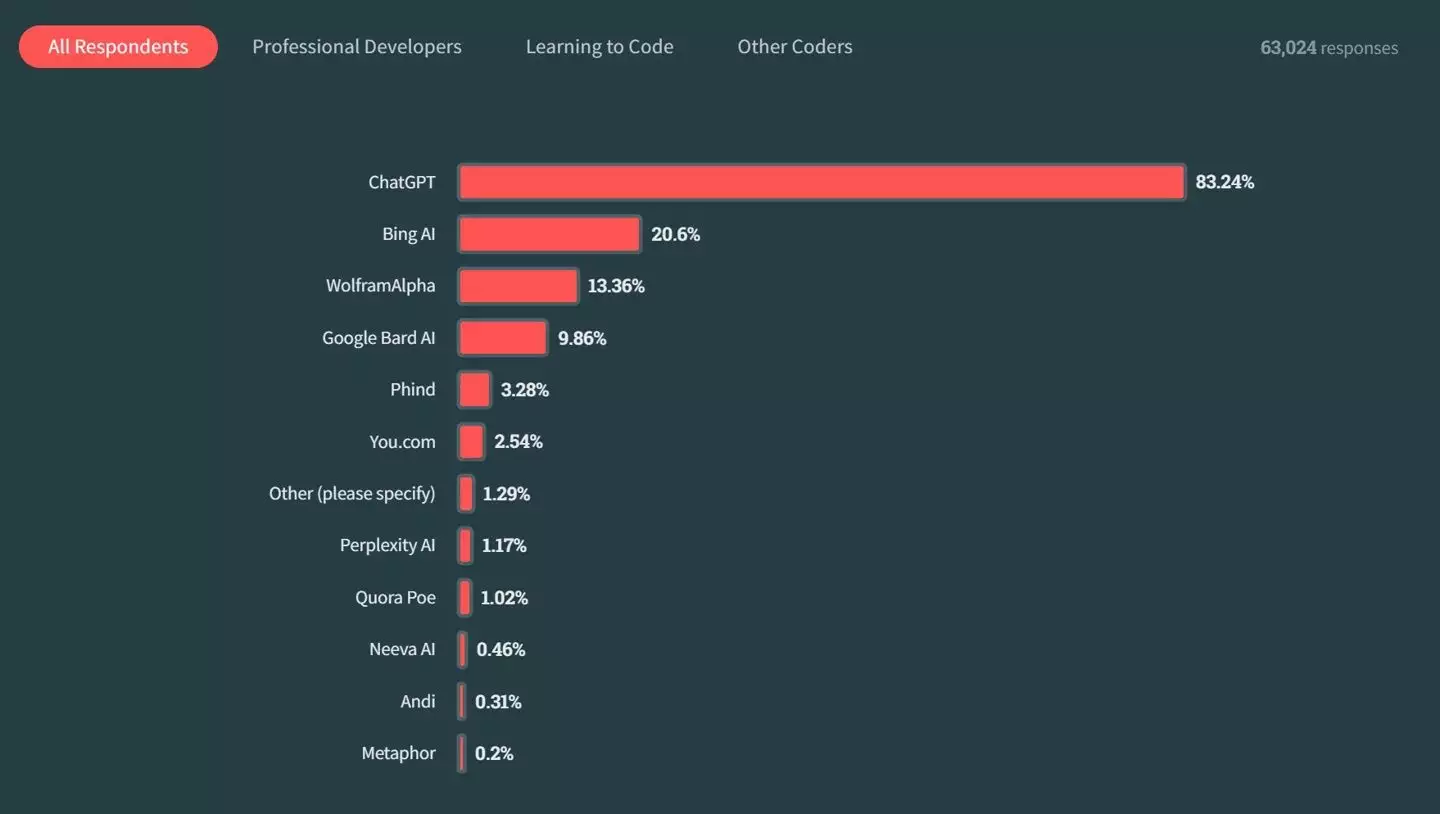1440x814 pixels.
Task: Click the 0.31% value
Action: pos(498,702)
